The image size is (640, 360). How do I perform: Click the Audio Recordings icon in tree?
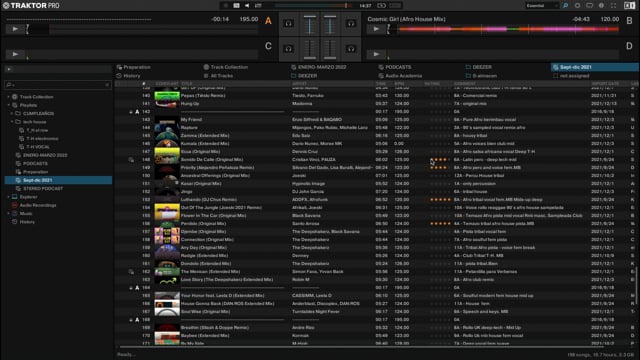(x=15, y=205)
